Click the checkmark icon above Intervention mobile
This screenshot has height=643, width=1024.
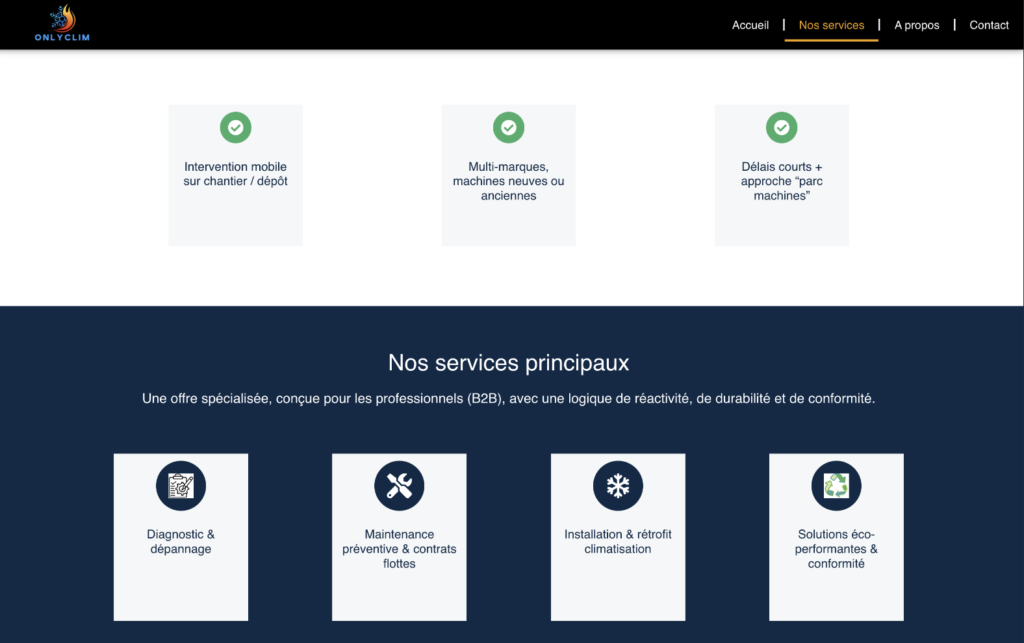(x=235, y=127)
